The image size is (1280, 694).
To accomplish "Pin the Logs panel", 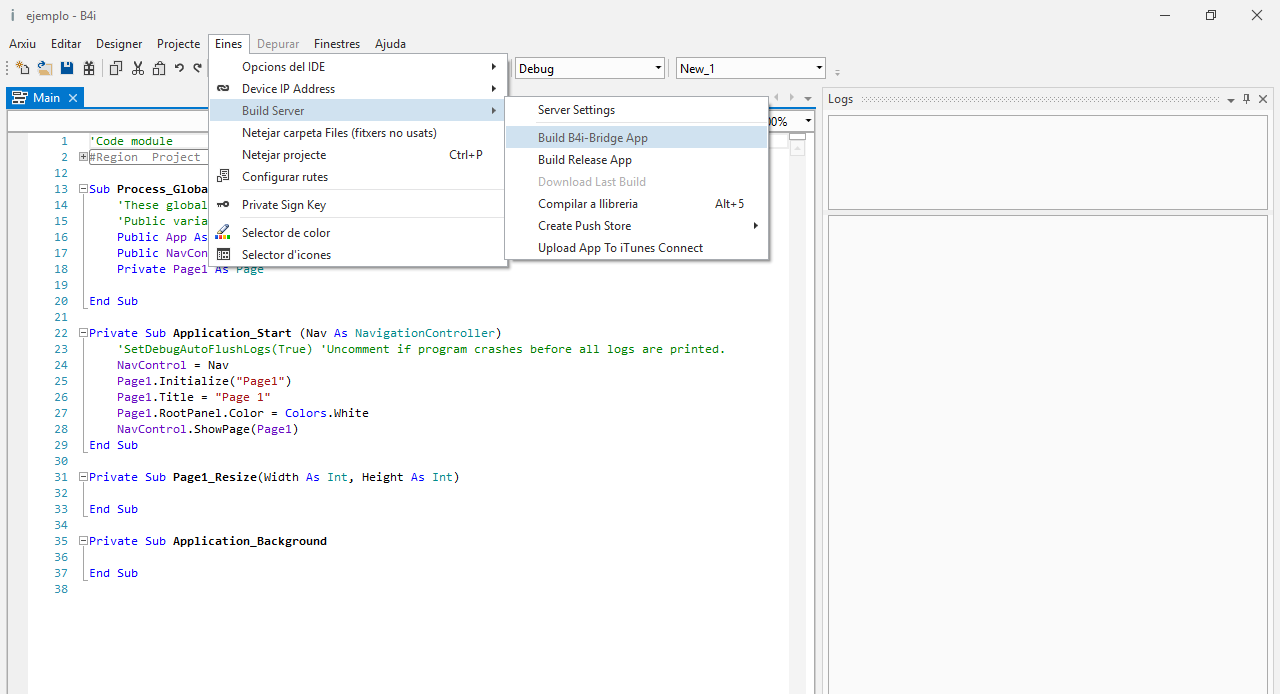I will 1246,99.
